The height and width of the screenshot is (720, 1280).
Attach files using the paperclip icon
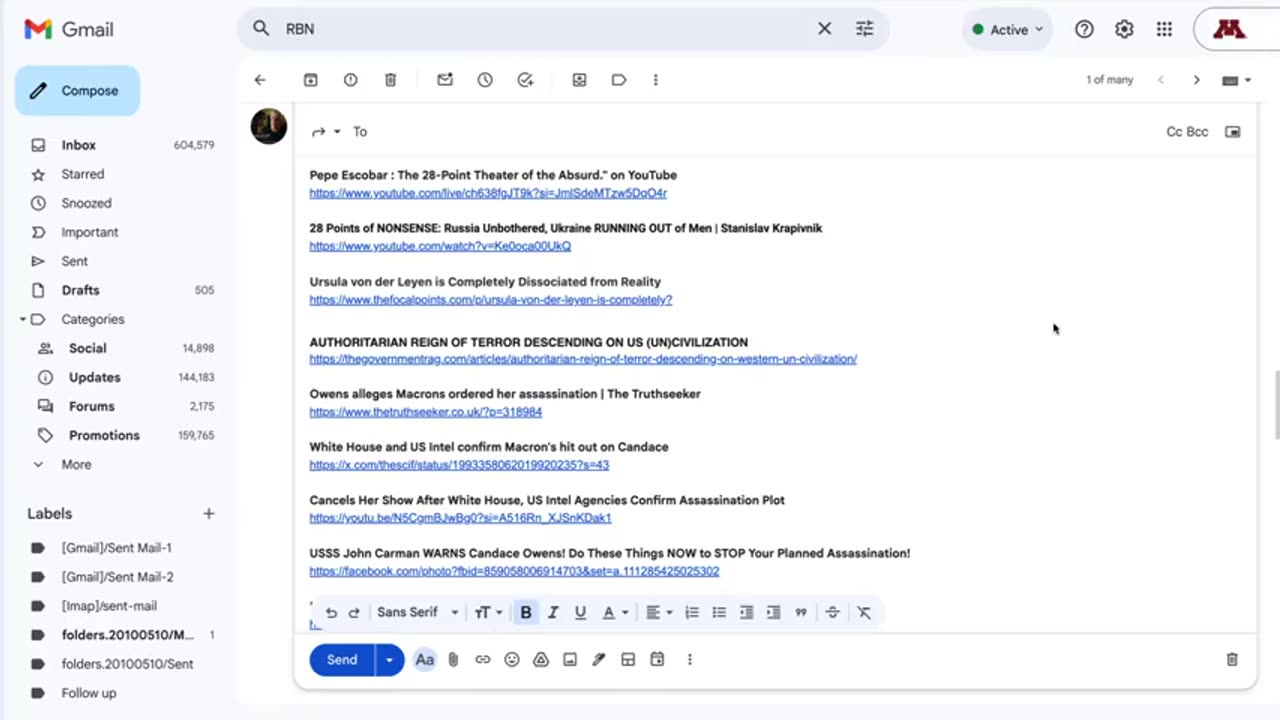[453, 660]
